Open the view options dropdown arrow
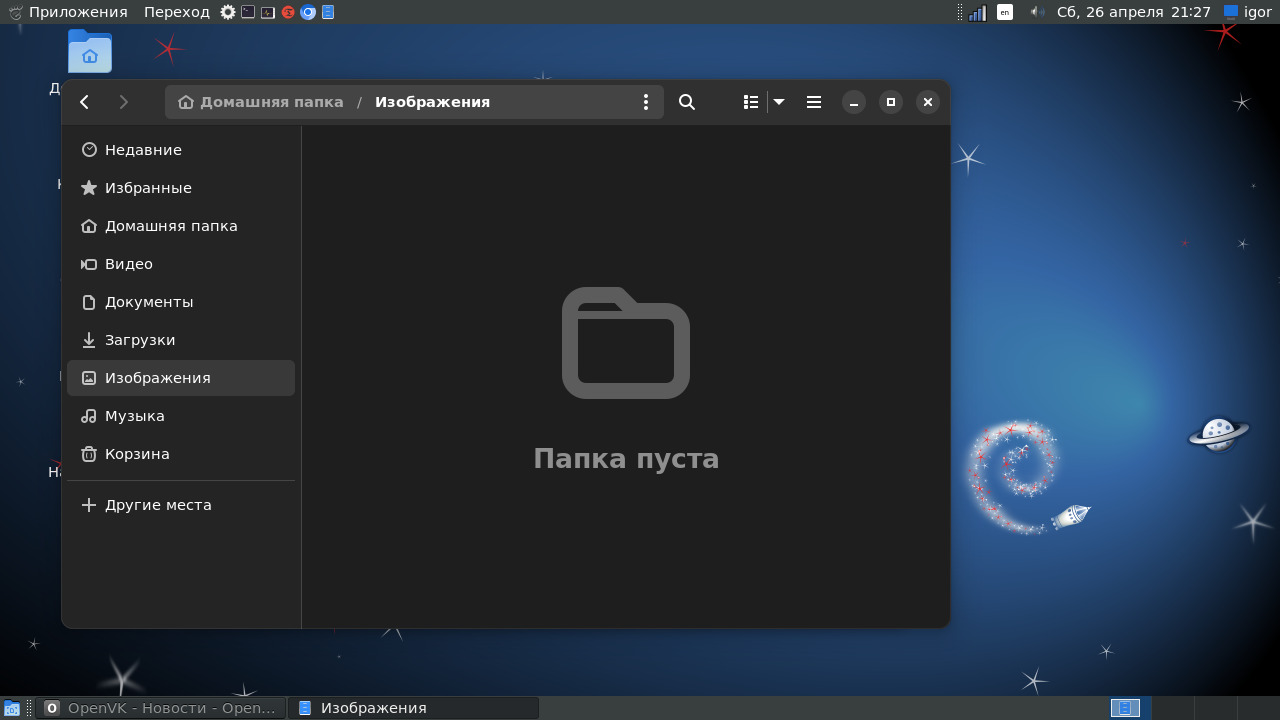Screen dimensions: 1280x720 pos(779,102)
